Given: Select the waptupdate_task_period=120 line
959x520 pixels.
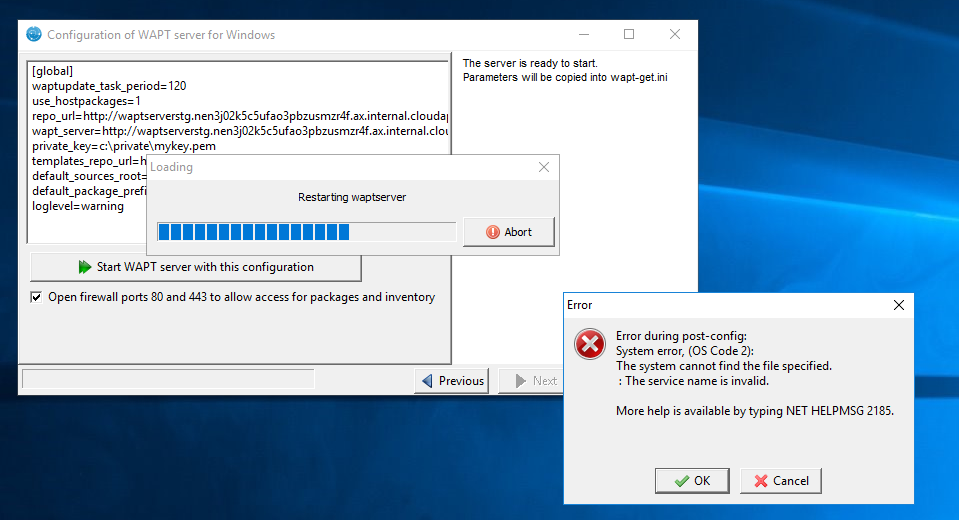Looking at the screenshot, I should 109,86.
